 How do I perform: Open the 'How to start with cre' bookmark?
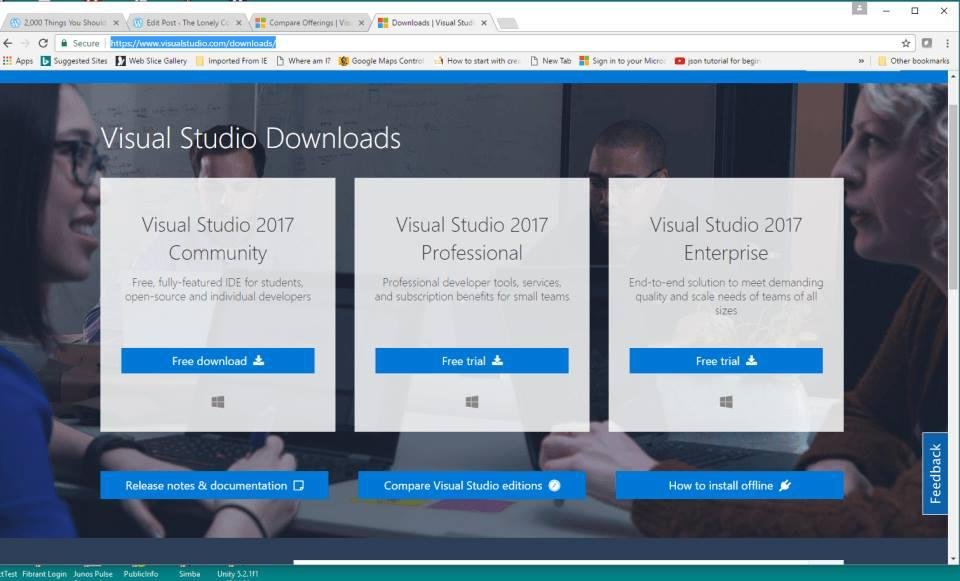click(x=477, y=61)
